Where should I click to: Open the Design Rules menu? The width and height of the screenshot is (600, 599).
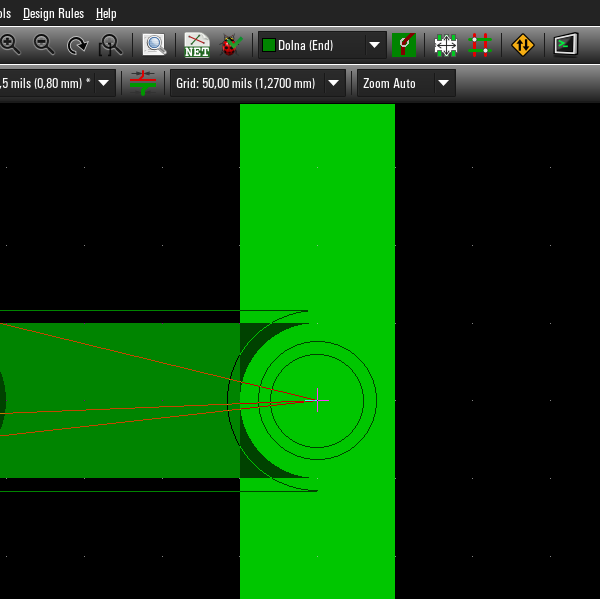[x=54, y=13]
